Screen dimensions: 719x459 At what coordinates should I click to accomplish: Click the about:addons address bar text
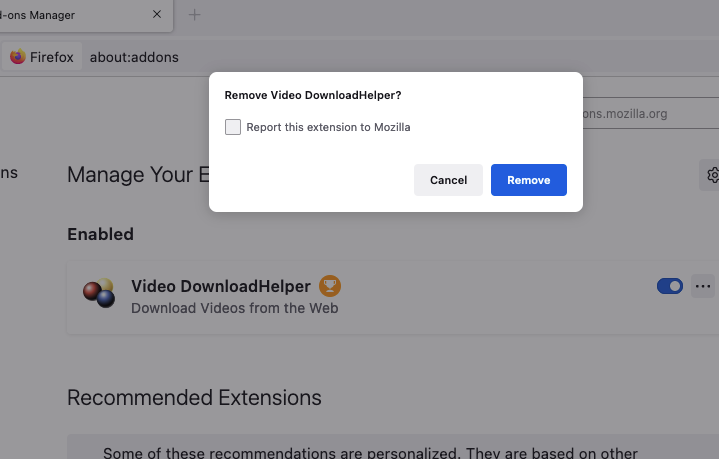(x=134, y=57)
